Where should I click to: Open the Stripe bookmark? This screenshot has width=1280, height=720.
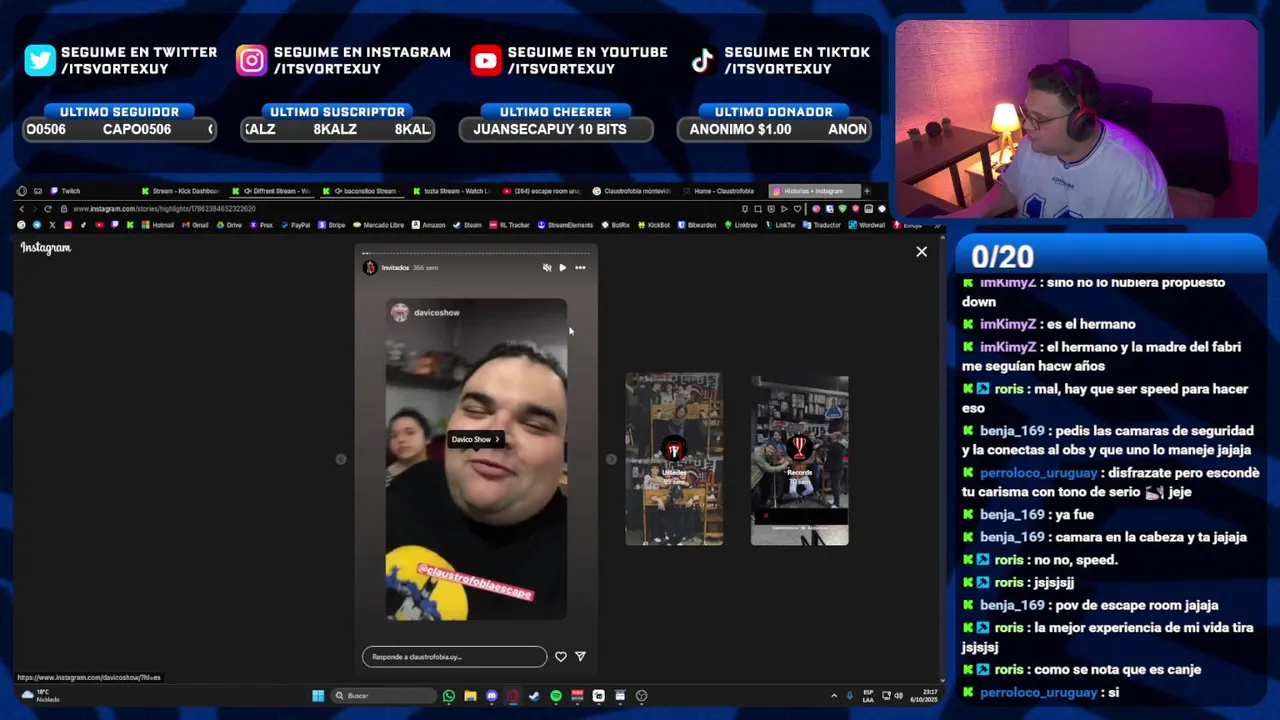click(x=331, y=225)
